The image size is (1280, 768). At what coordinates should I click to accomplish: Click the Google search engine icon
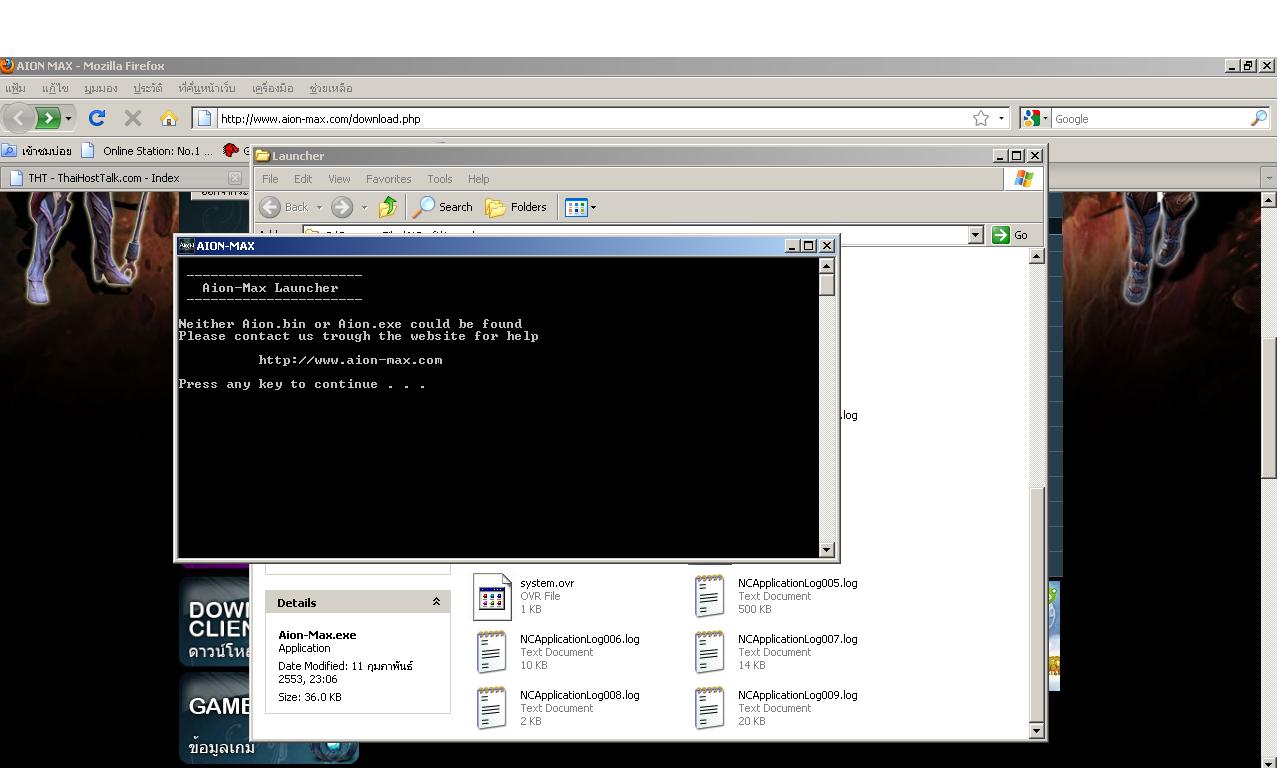pyautogui.click(x=1032, y=118)
